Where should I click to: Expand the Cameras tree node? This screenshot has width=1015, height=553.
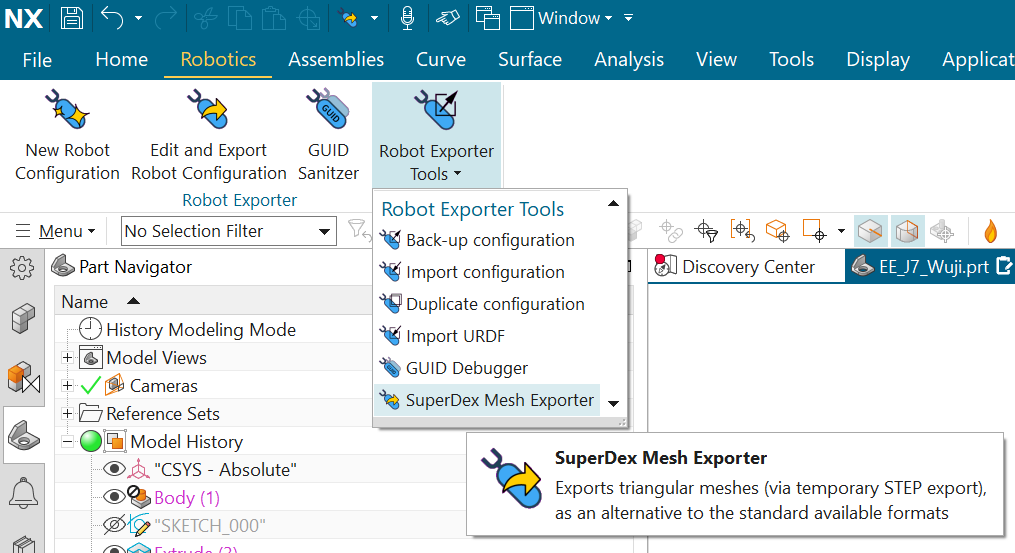coord(67,385)
